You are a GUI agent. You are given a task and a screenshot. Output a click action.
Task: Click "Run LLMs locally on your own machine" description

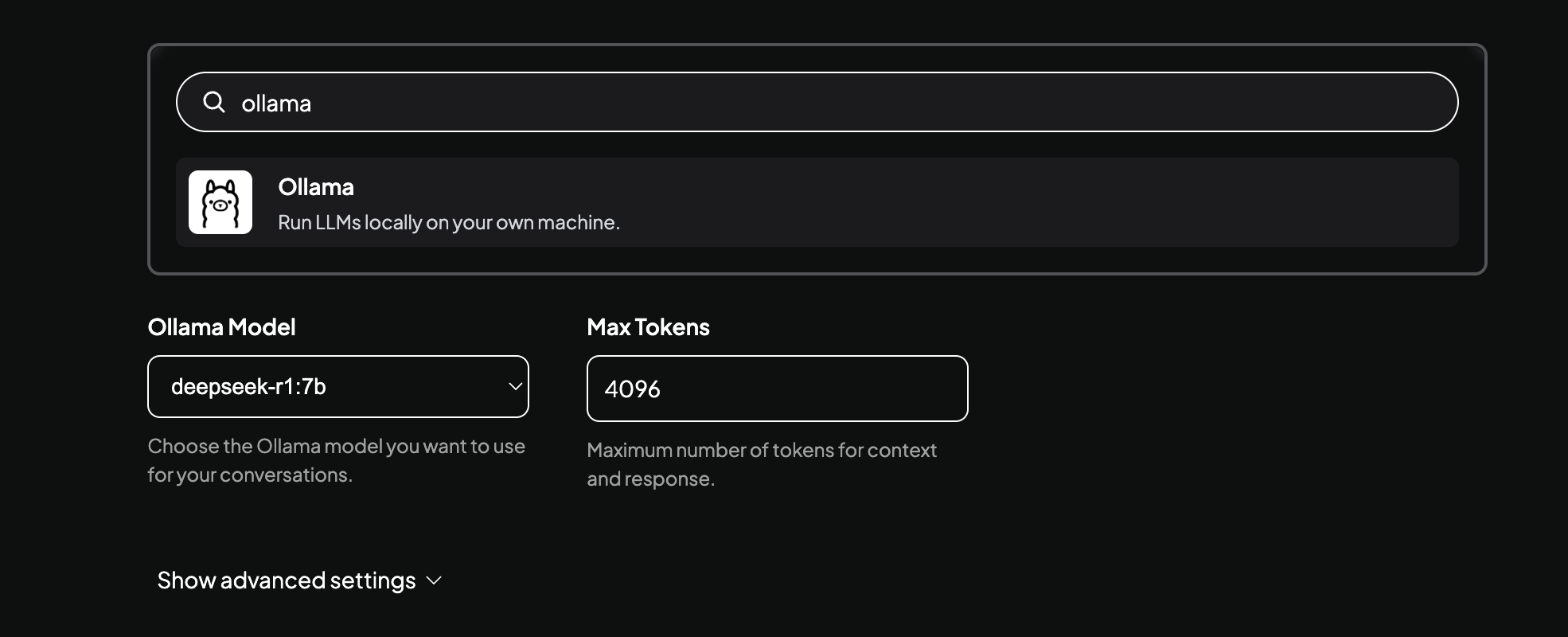449,222
